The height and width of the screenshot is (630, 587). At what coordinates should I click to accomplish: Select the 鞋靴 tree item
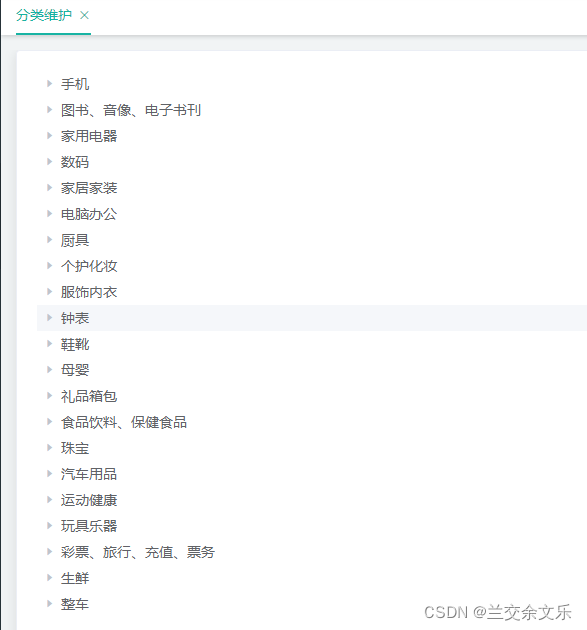(75, 344)
